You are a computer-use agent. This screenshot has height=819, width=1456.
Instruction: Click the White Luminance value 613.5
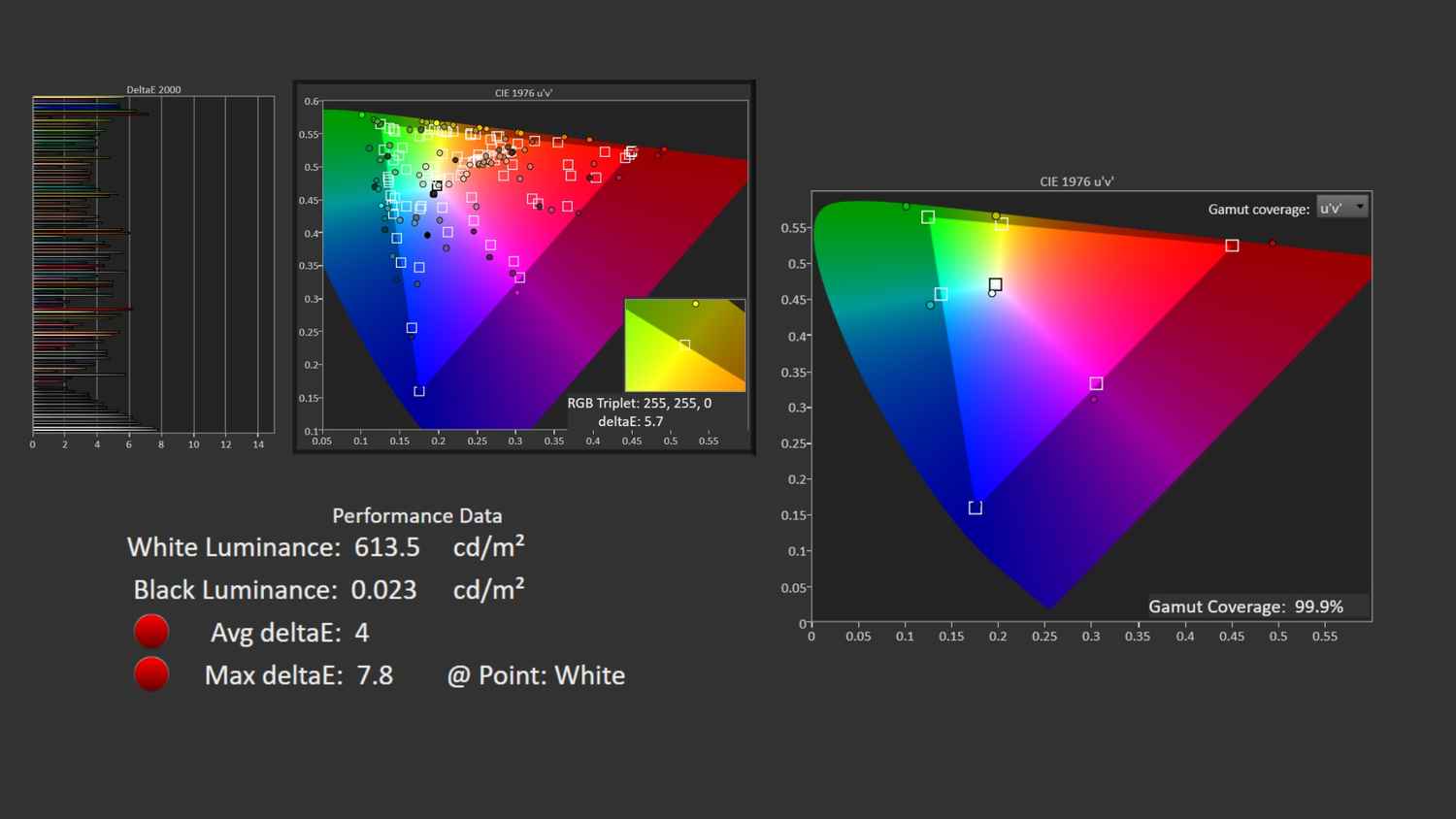click(x=386, y=547)
